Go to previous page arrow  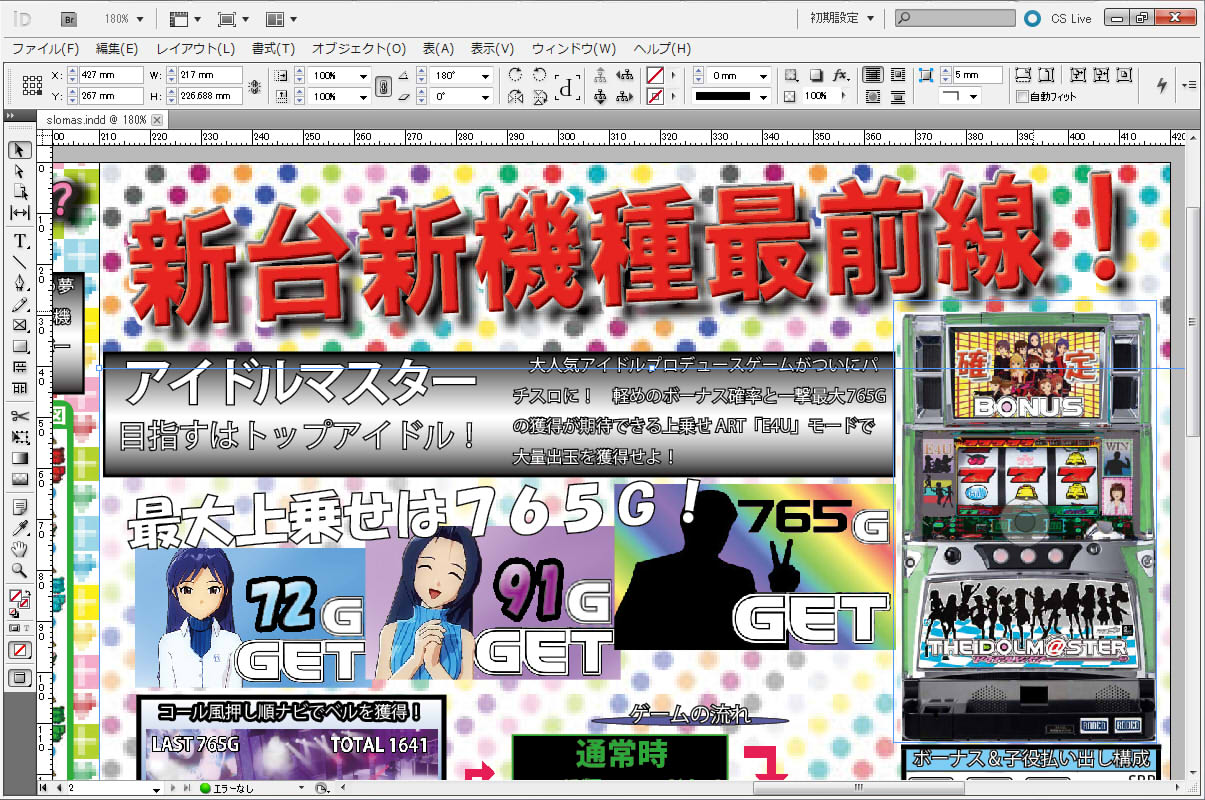57,789
